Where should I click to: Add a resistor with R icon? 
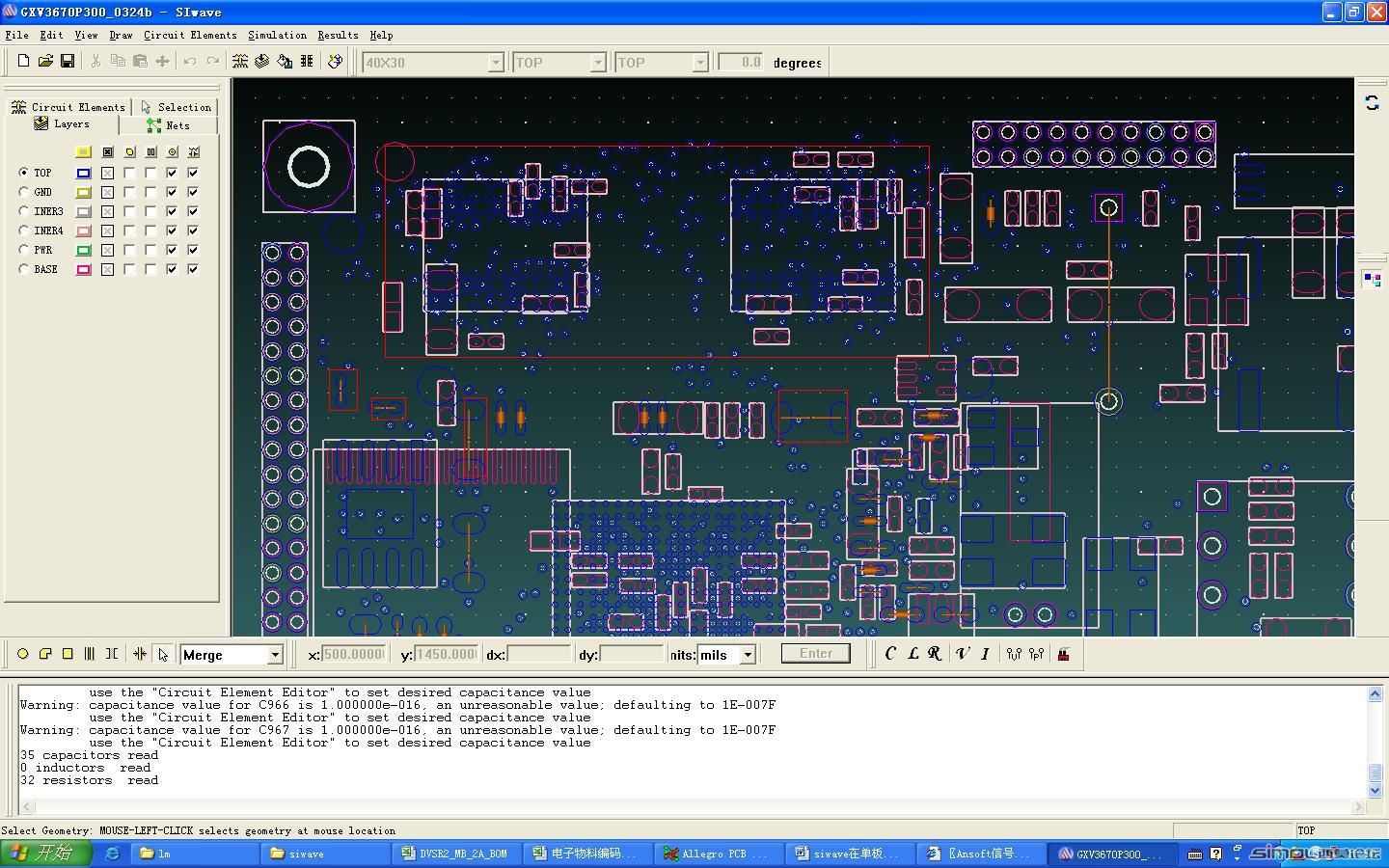[935, 654]
